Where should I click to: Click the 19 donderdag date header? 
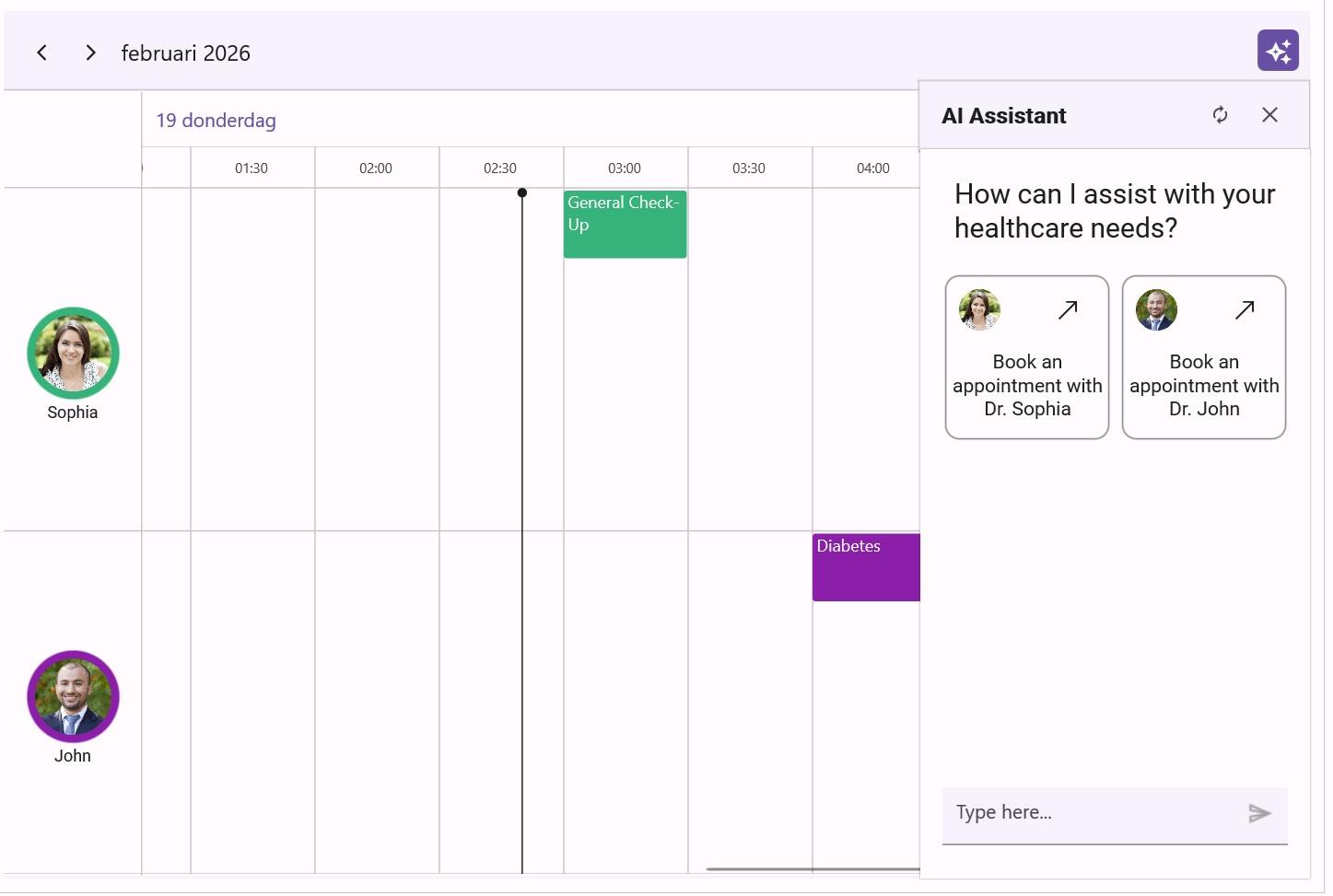pos(216,121)
